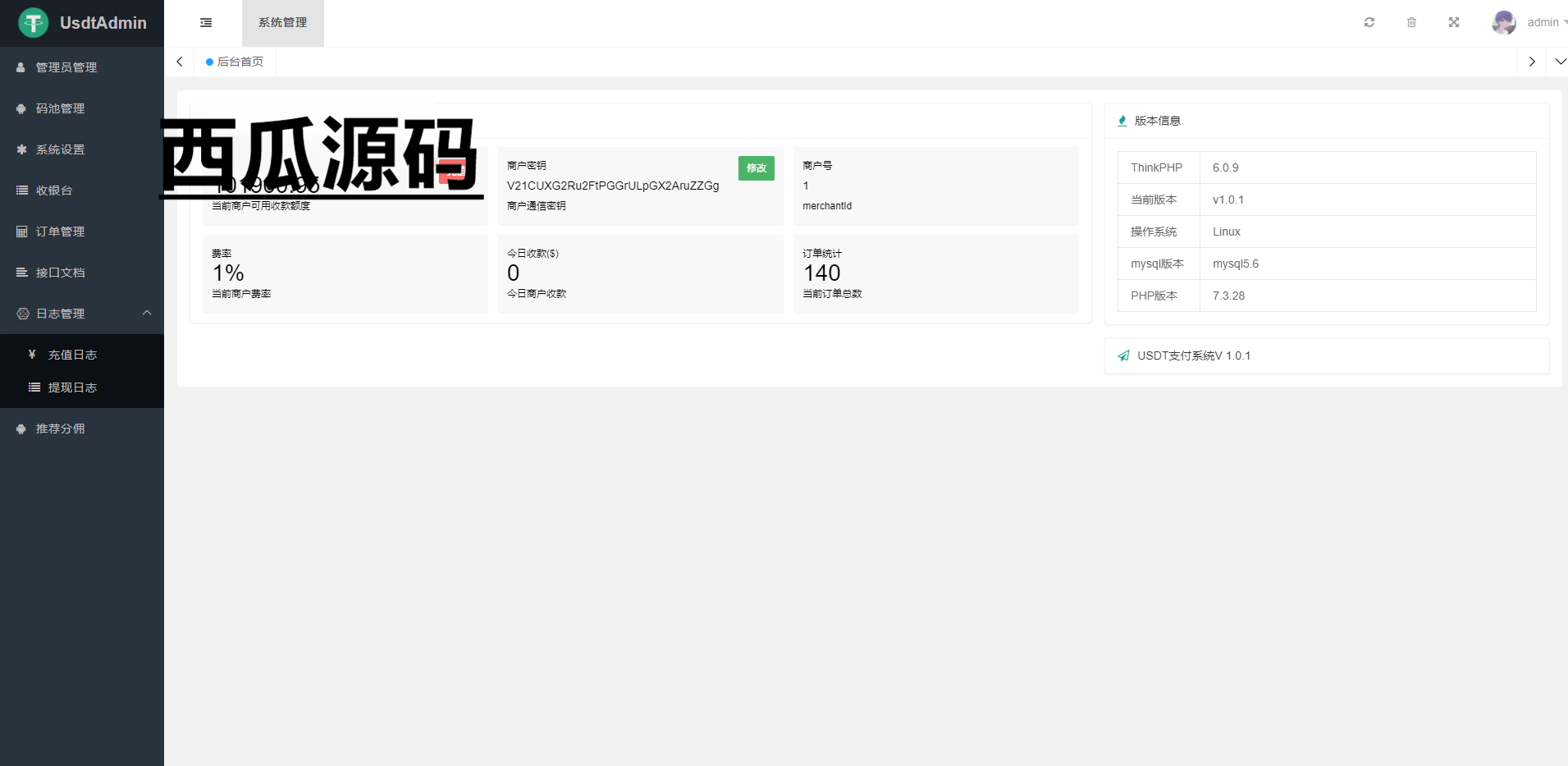Click the yen icon beside 充值日志
This screenshot has height=766, width=1568.
(x=32, y=355)
